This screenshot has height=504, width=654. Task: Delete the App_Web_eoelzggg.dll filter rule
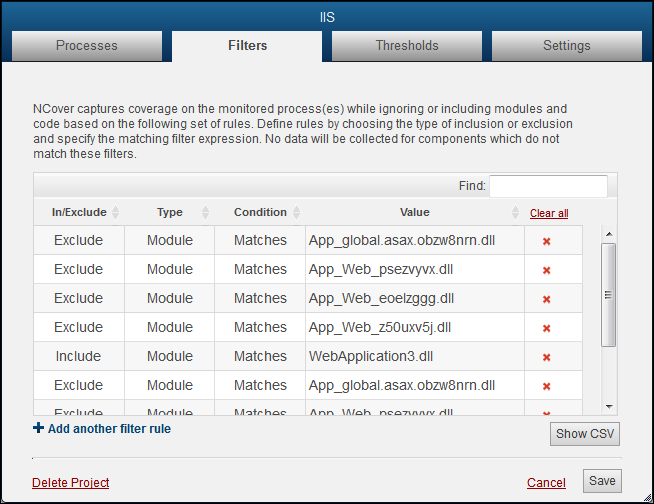[x=547, y=299]
